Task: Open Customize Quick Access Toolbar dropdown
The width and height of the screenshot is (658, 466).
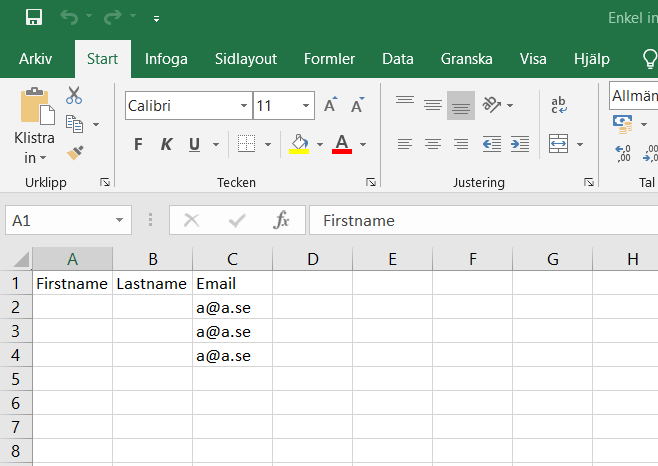Action: point(157,18)
